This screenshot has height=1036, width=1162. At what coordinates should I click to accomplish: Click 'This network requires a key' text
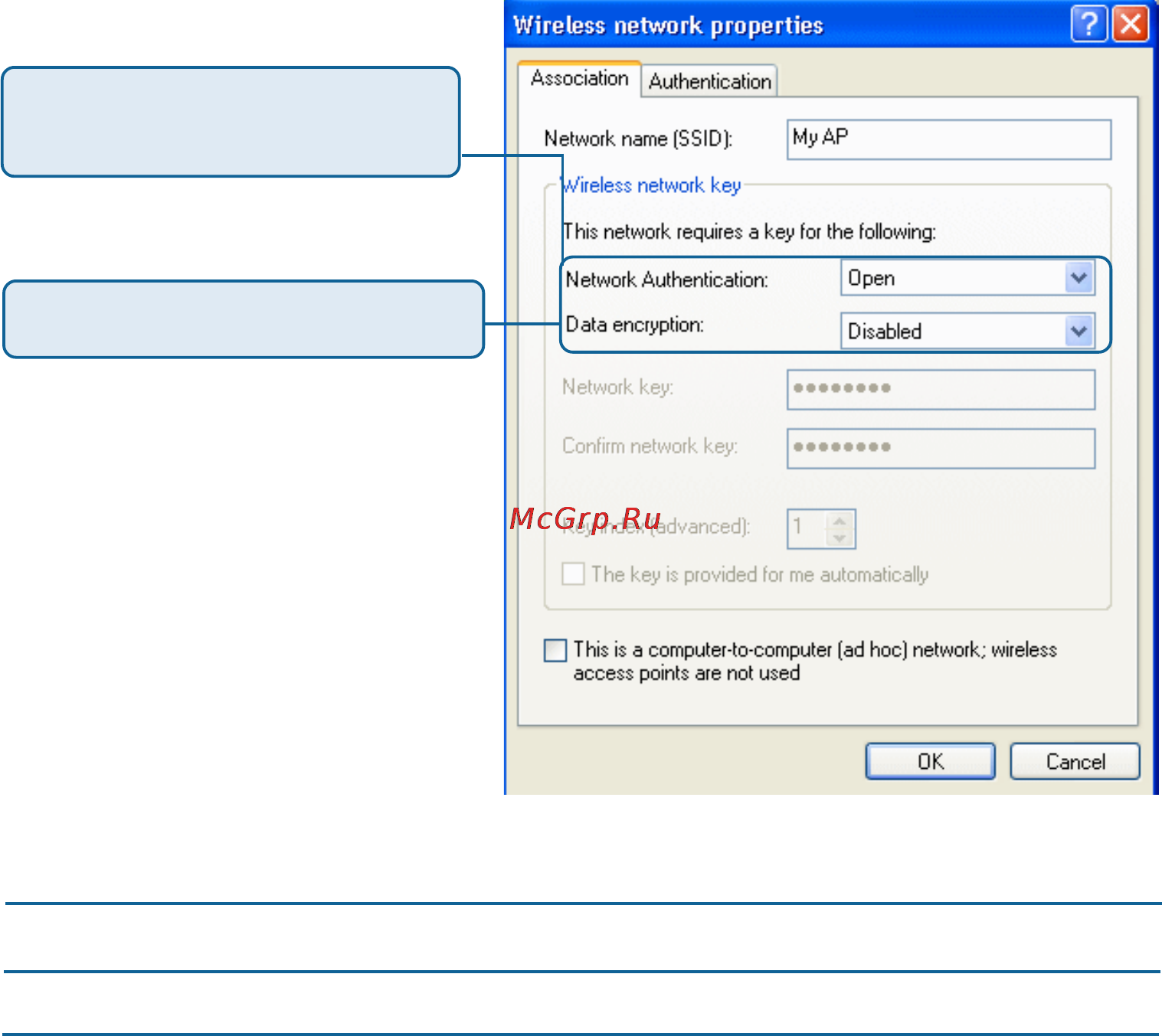749,231
